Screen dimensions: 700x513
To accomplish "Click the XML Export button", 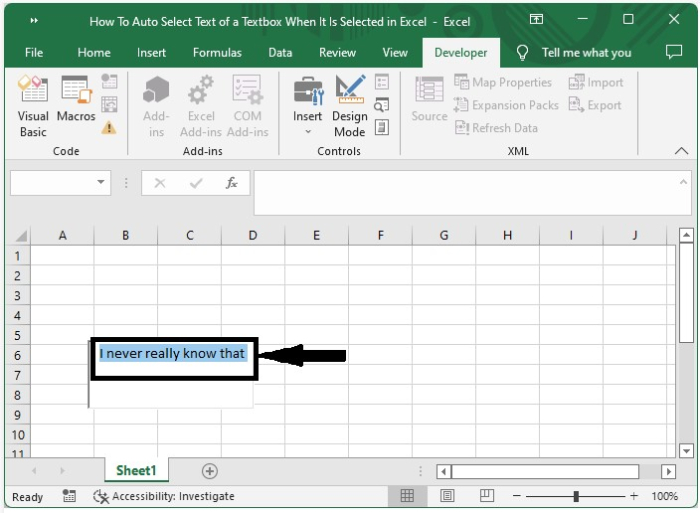I will pos(595,105).
